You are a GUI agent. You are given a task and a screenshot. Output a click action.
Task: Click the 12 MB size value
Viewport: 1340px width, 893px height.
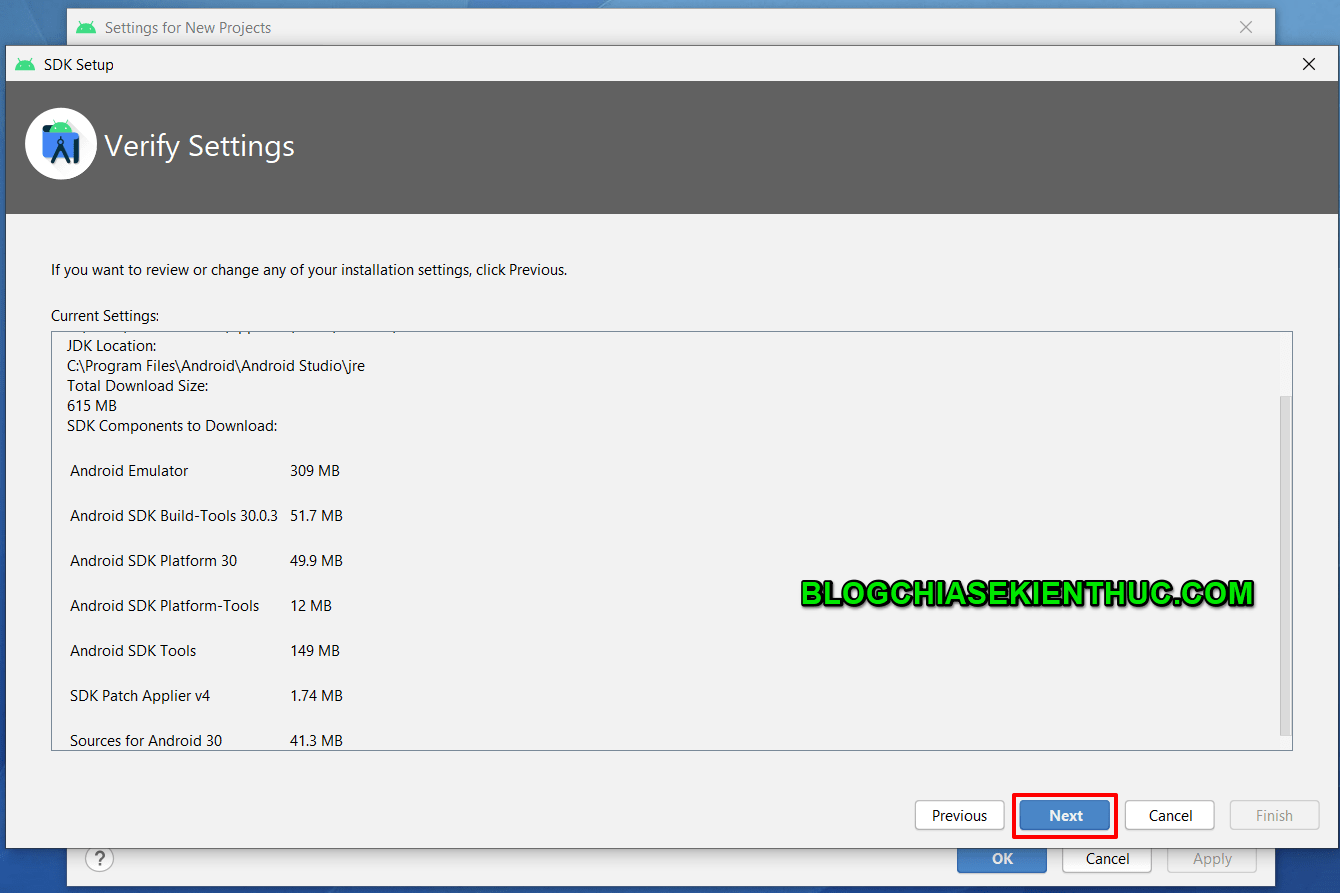click(311, 605)
